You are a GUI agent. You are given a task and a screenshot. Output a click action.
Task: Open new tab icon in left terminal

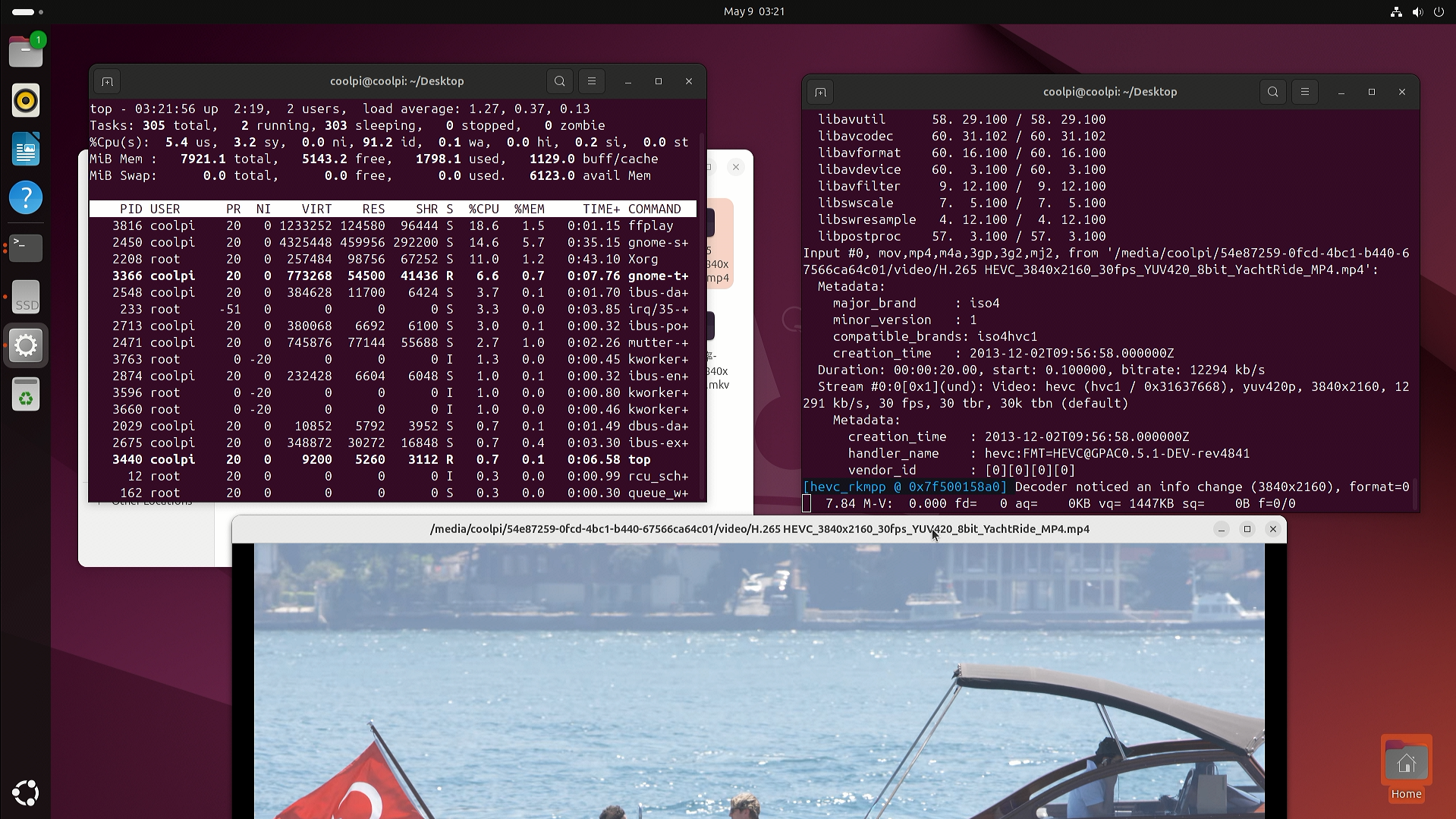107,81
